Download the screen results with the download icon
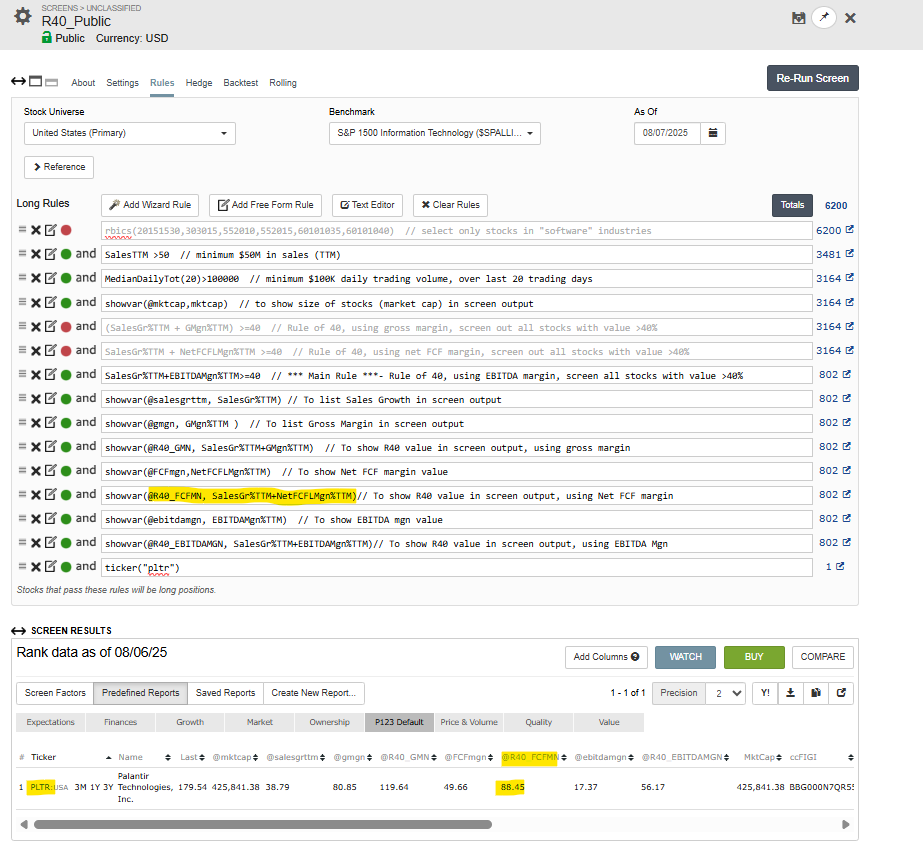The image size is (923, 846). pyautogui.click(x=791, y=693)
